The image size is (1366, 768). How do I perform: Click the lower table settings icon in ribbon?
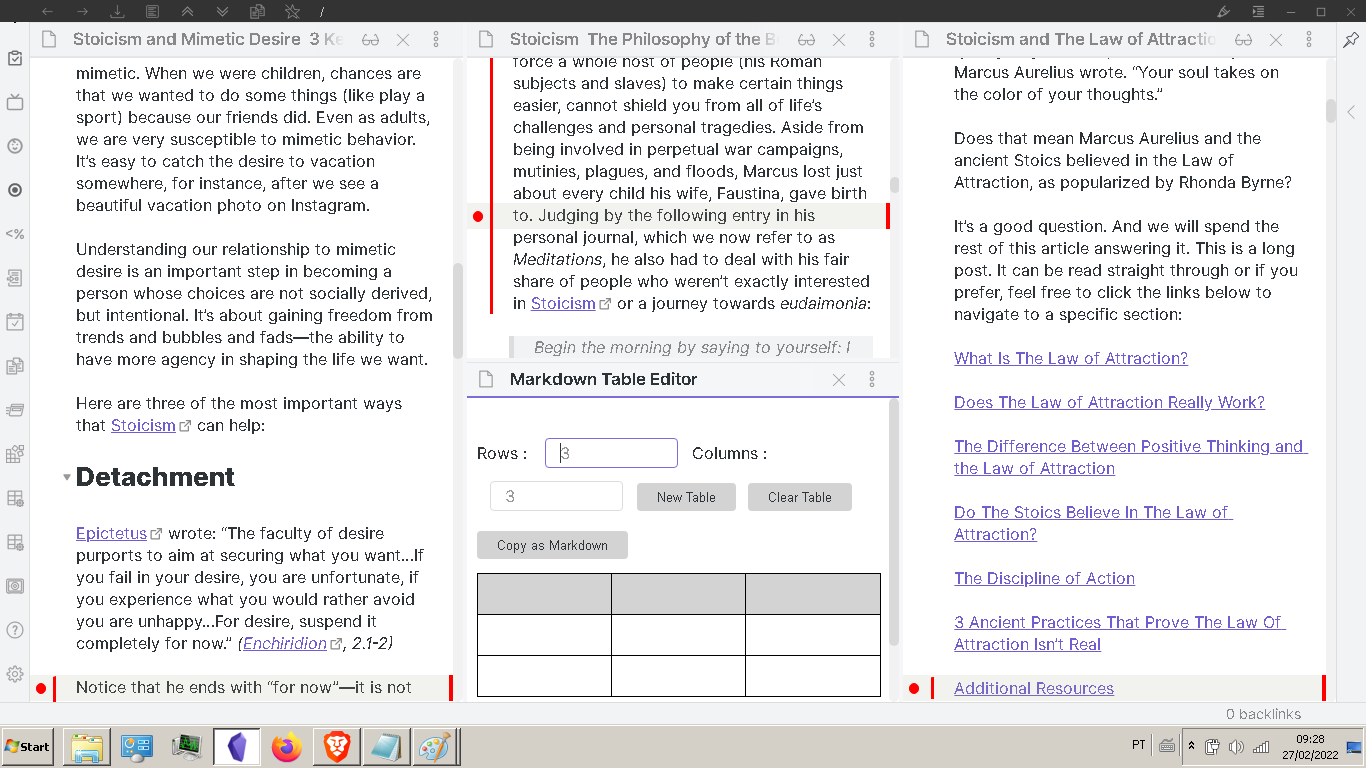[15, 542]
